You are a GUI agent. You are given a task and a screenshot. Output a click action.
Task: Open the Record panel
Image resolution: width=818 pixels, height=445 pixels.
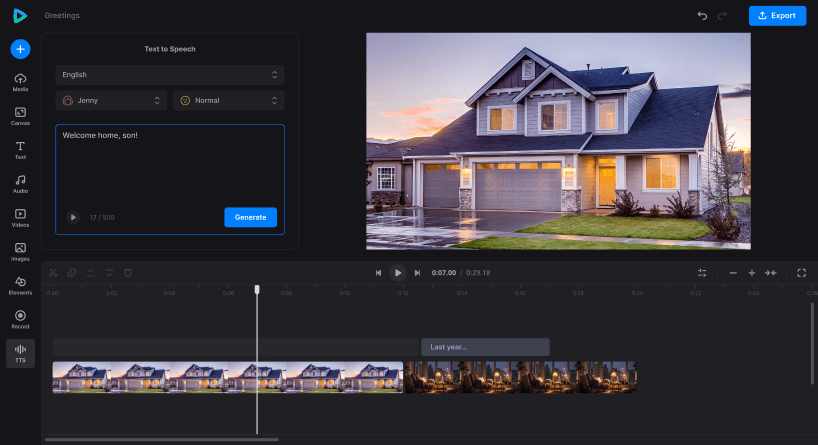tap(20, 319)
